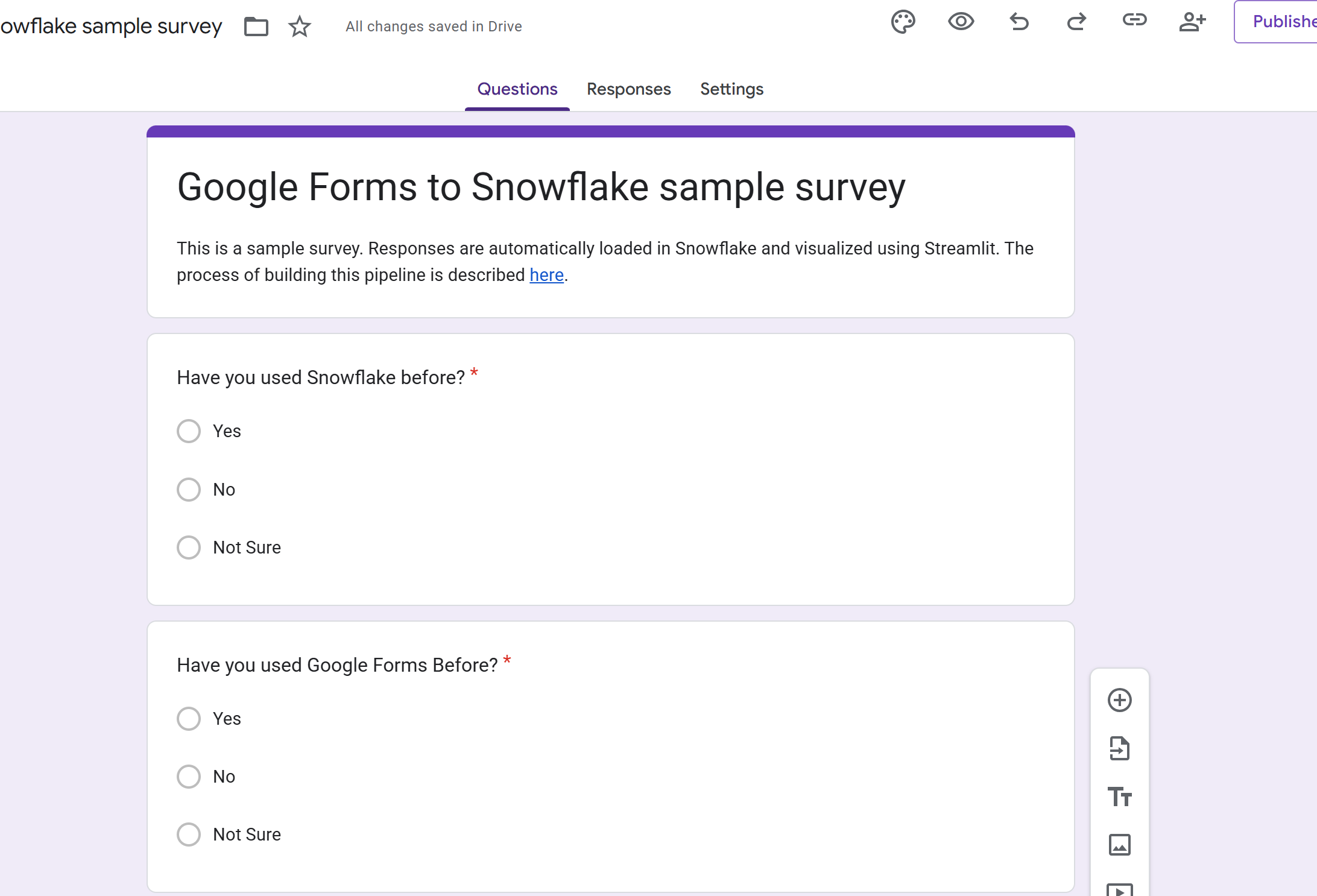Image resolution: width=1317 pixels, height=896 pixels.
Task: Switch to the Settings tab
Action: click(x=731, y=89)
